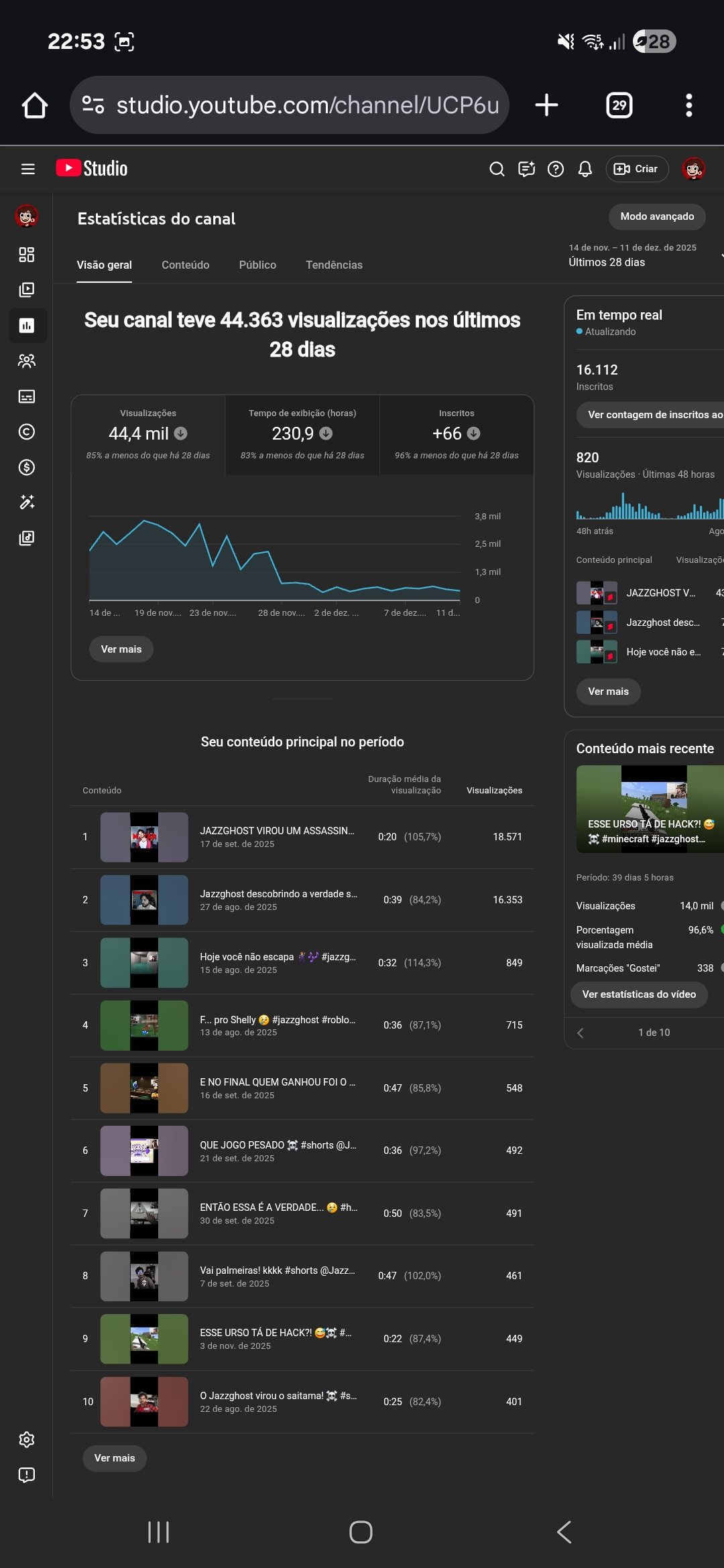The image size is (724, 1568).
Task: Open the notifications bell
Action: pyautogui.click(x=585, y=169)
